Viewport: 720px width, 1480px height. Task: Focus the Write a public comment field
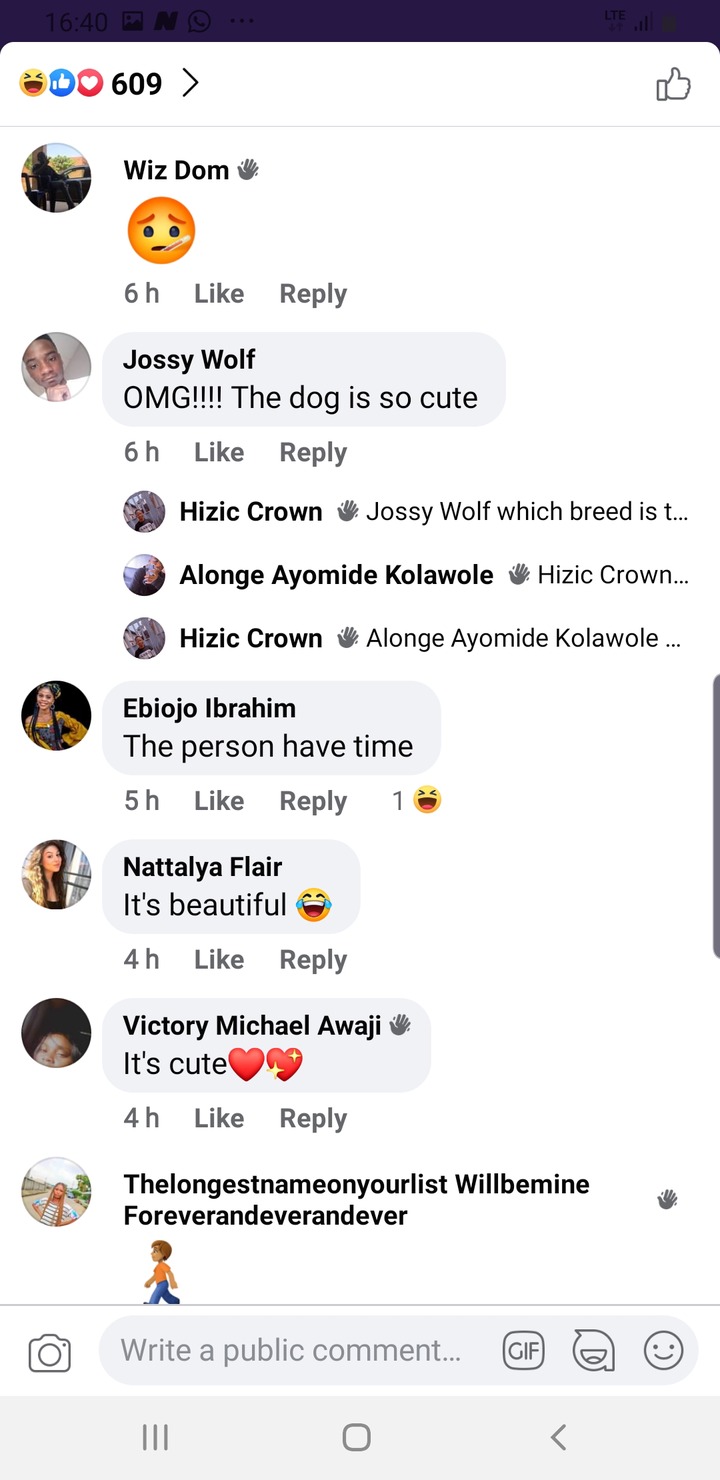[291, 1351]
